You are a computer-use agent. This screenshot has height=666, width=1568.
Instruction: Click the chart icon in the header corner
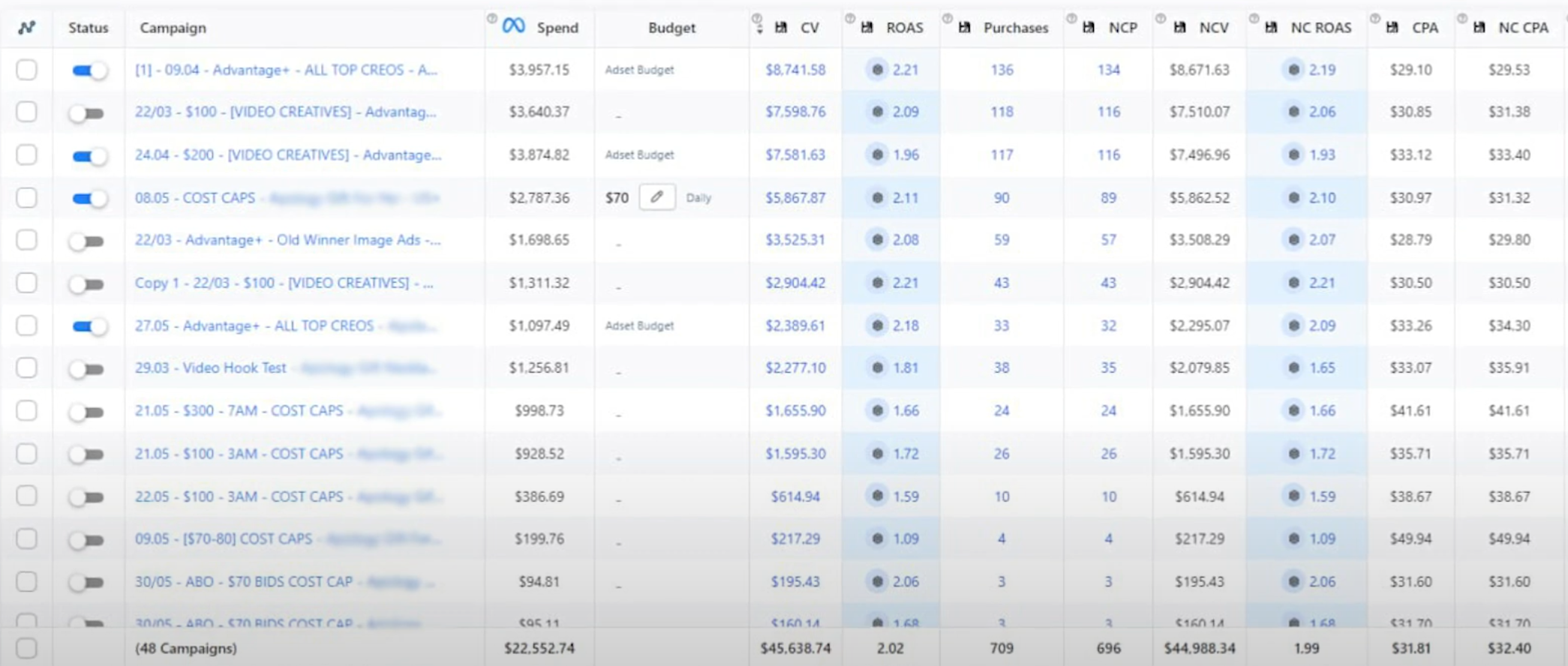(x=27, y=28)
